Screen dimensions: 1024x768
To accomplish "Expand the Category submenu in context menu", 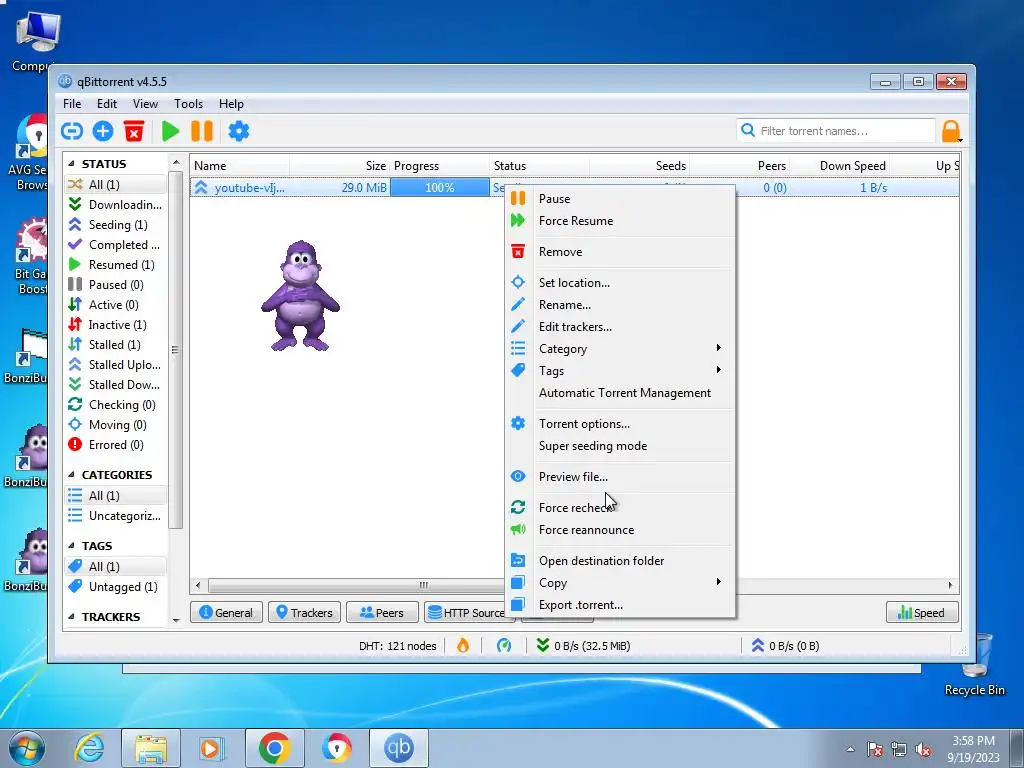I will pyautogui.click(x=620, y=349).
